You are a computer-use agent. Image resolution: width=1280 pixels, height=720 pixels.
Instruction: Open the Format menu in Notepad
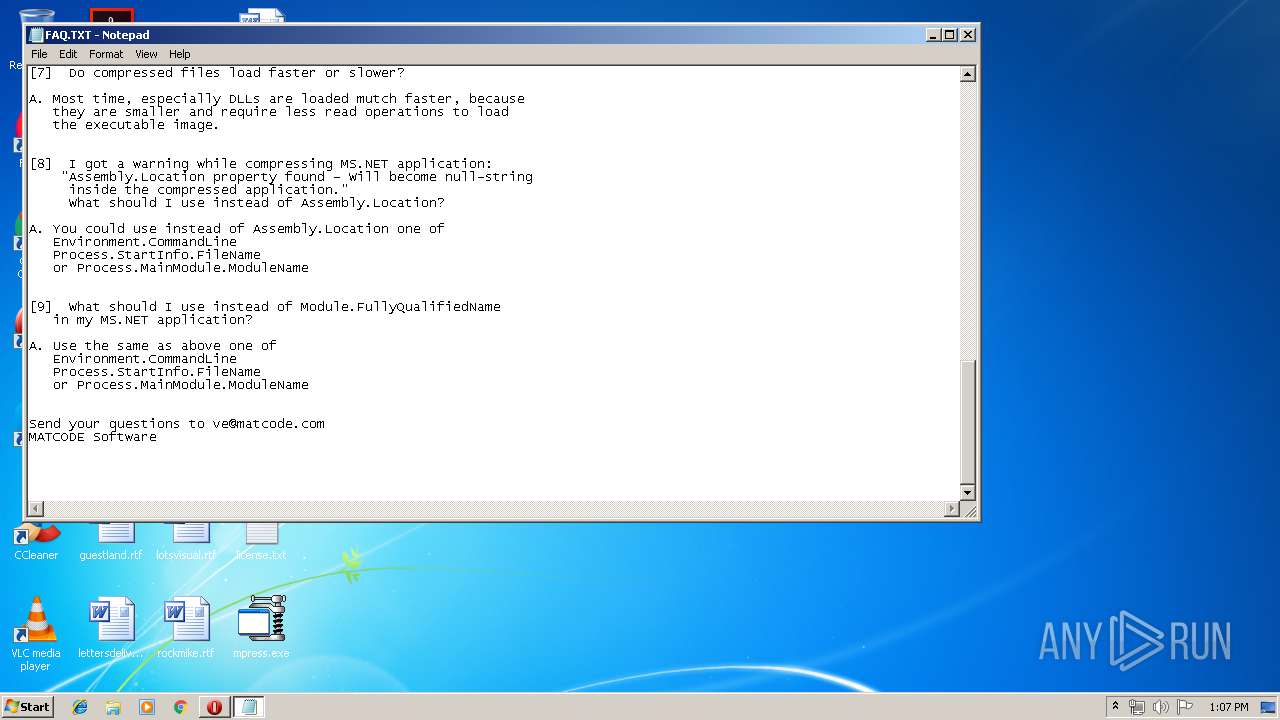[106, 54]
